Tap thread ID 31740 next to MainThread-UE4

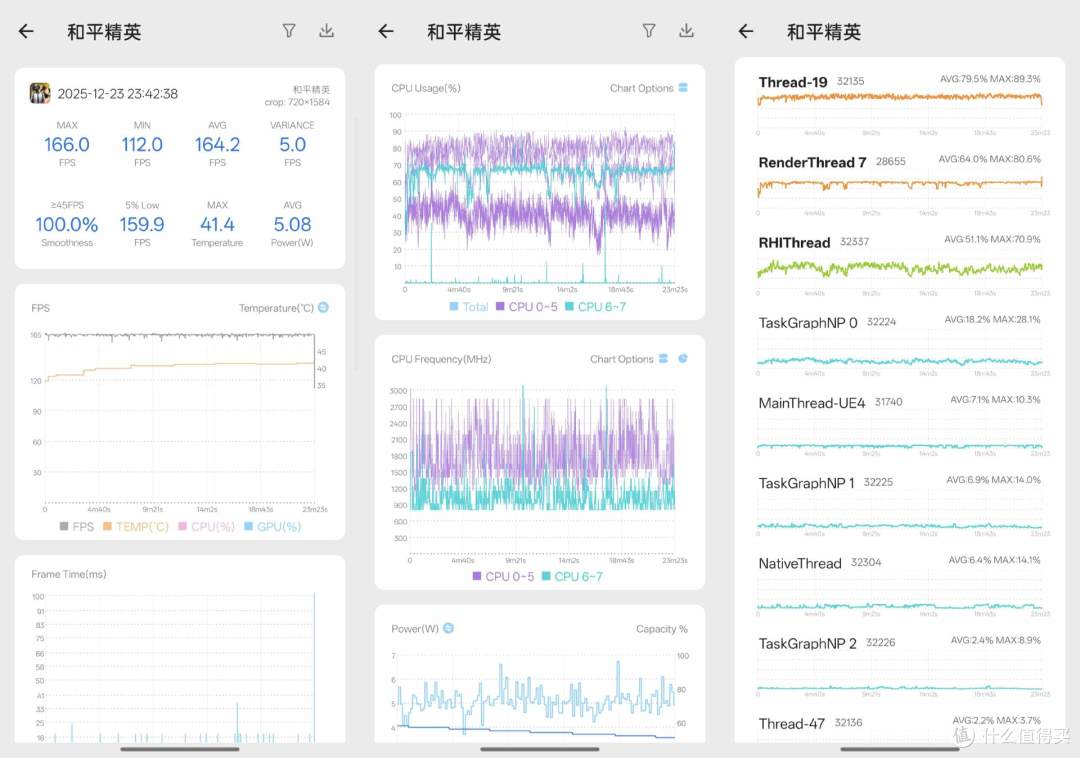coord(889,402)
